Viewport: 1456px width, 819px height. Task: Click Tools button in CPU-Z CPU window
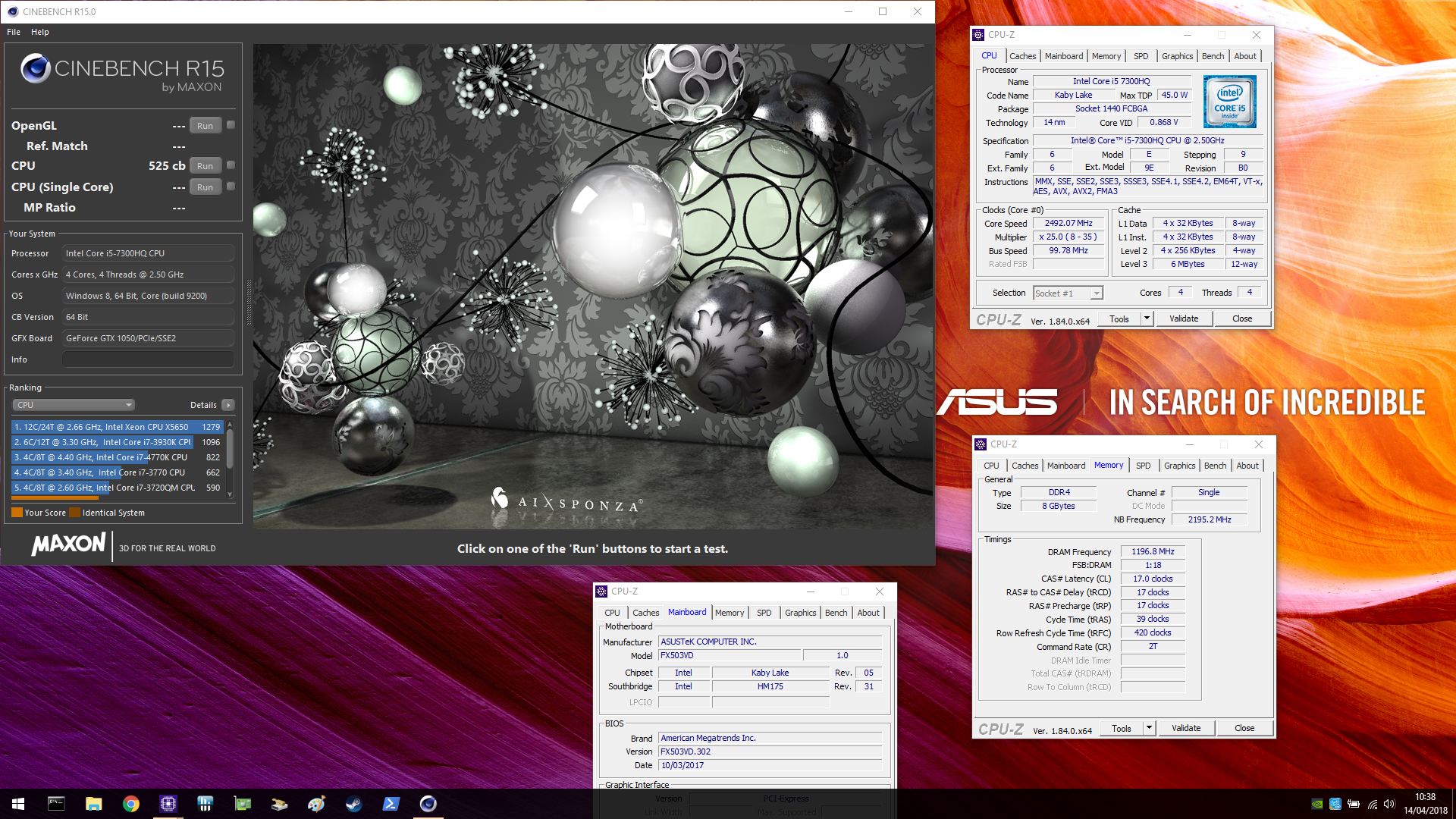coord(1119,319)
